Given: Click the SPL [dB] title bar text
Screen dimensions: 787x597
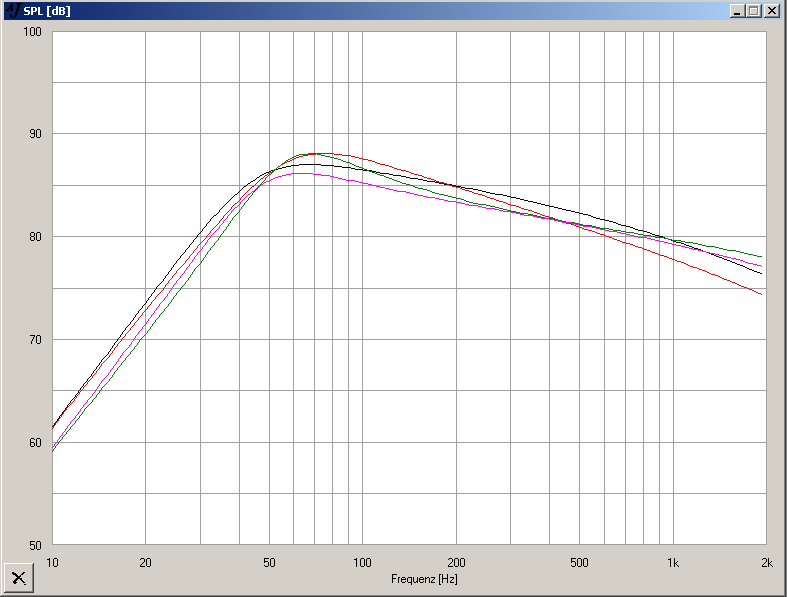Looking at the screenshot, I should 46,11.
